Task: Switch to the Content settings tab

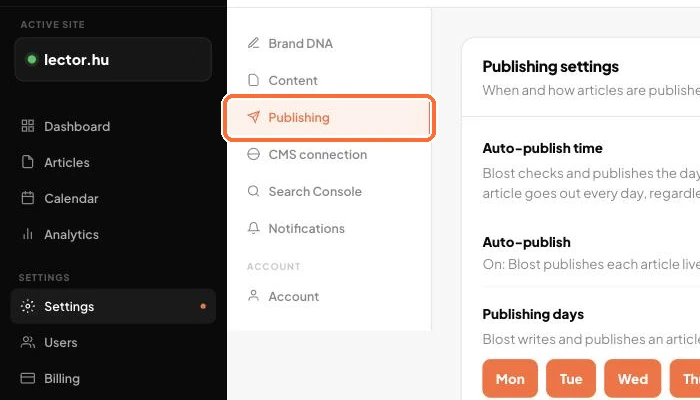Action: click(x=329, y=81)
